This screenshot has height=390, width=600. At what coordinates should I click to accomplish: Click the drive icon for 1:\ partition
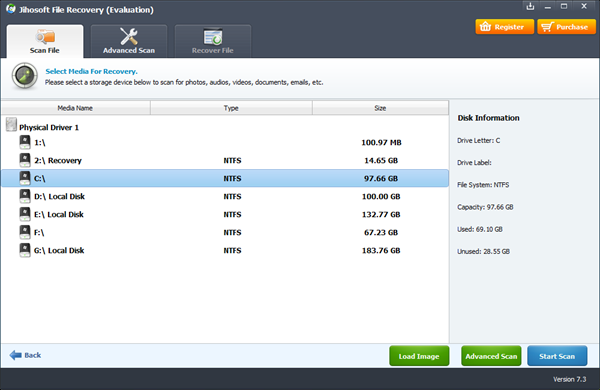[25, 142]
